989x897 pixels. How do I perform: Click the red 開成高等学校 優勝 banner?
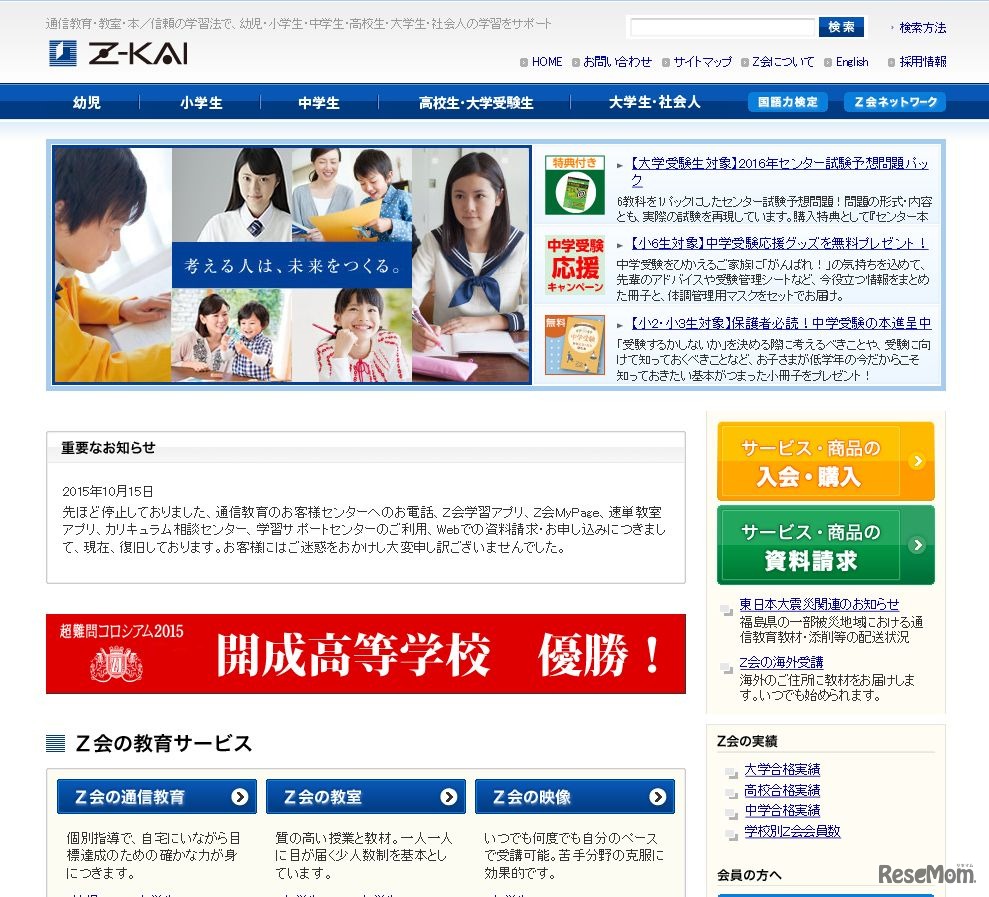[x=365, y=650]
